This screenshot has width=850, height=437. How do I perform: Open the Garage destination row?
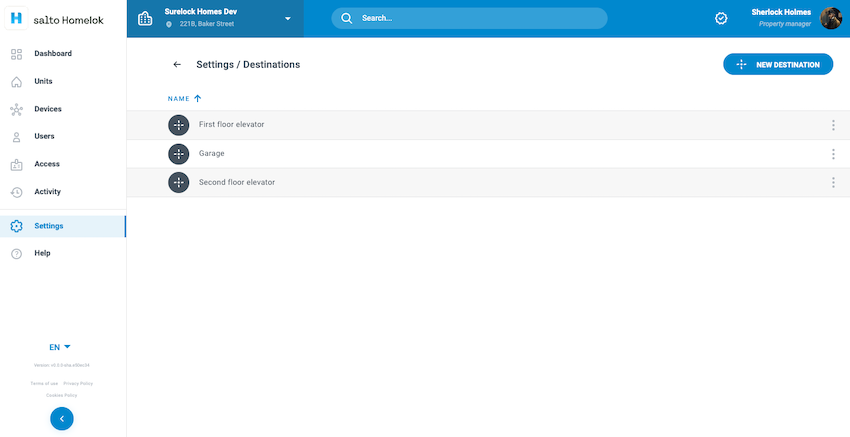pyautogui.click(x=488, y=154)
